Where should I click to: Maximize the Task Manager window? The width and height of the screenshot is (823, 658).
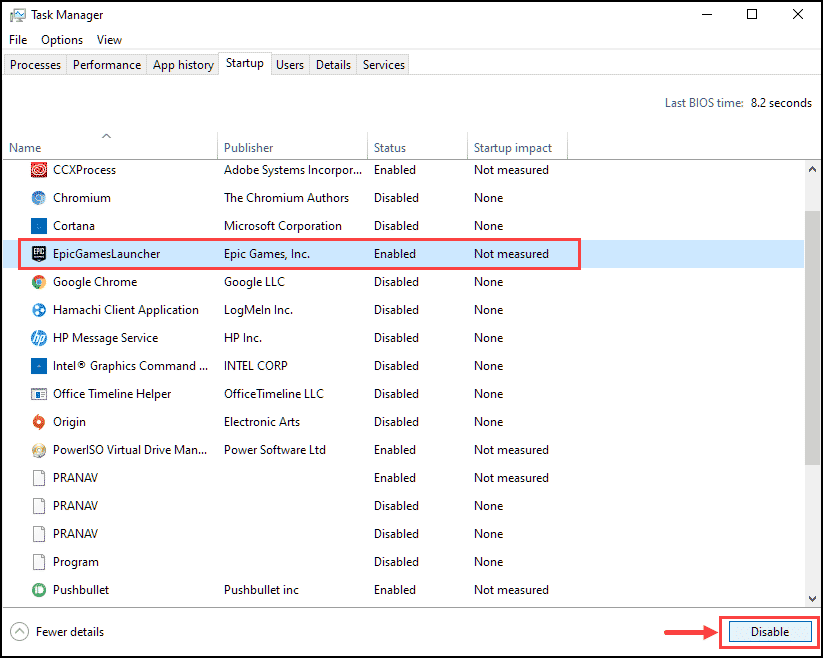point(752,15)
